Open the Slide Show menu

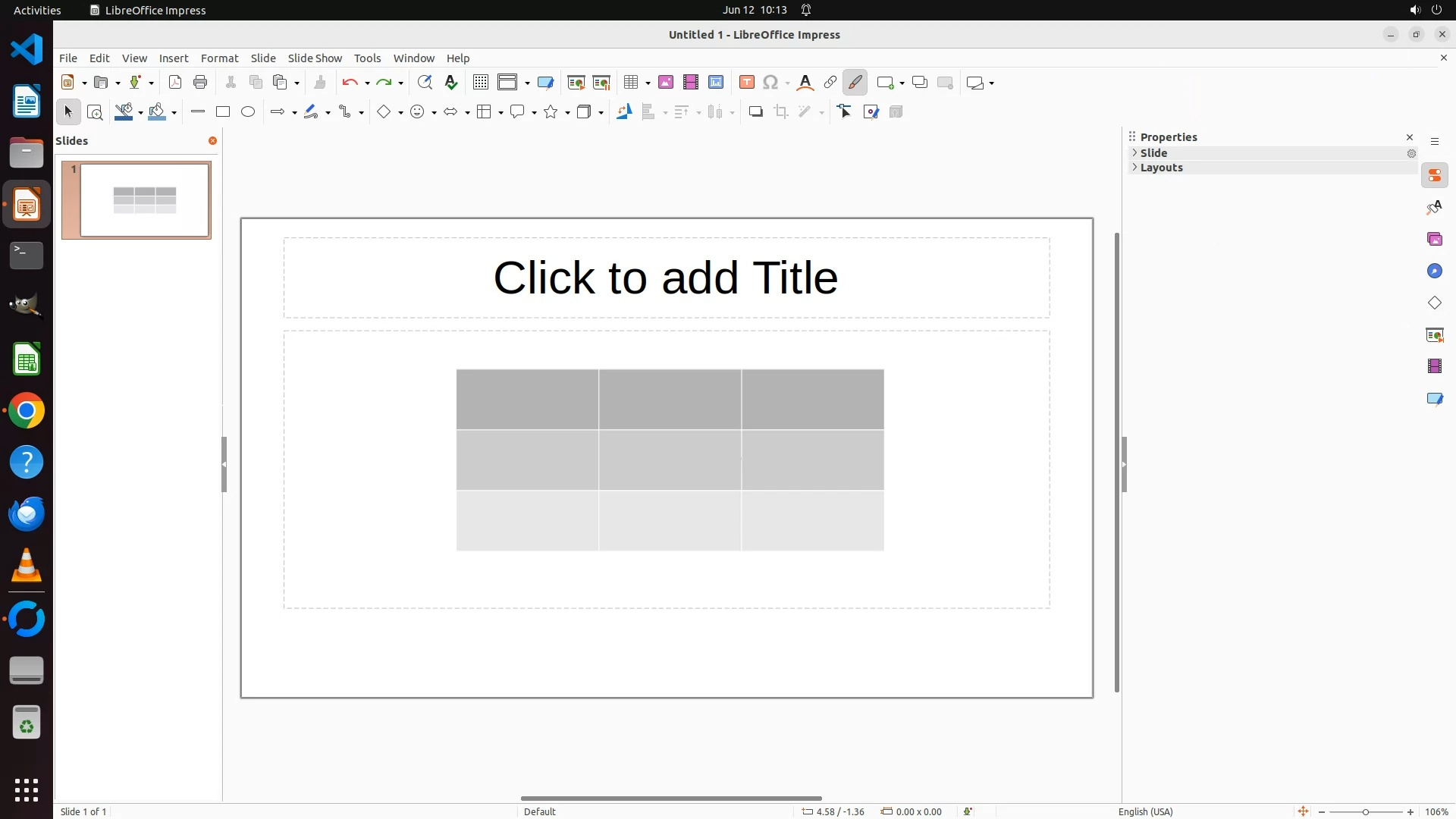click(x=315, y=58)
